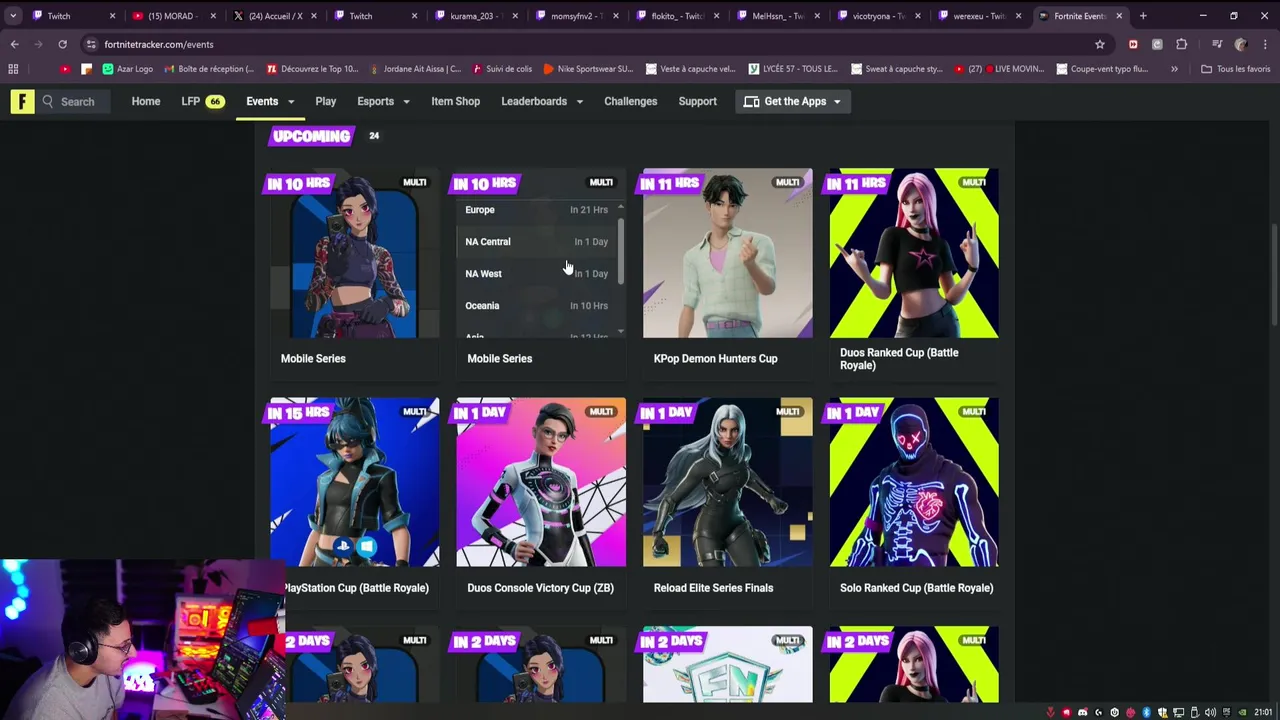Click the region list up arrow
This screenshot has height=720, width=1280.
click(621, 207)
